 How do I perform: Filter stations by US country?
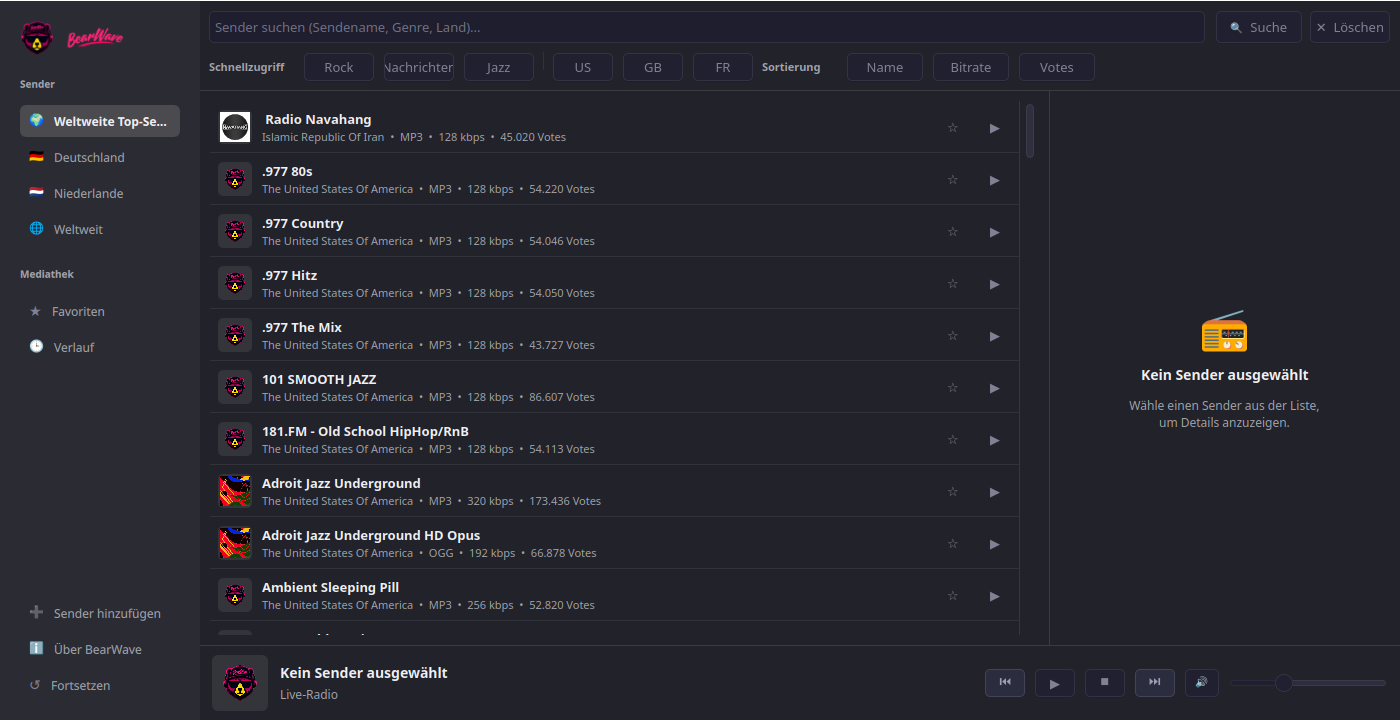tap(583, 67)
